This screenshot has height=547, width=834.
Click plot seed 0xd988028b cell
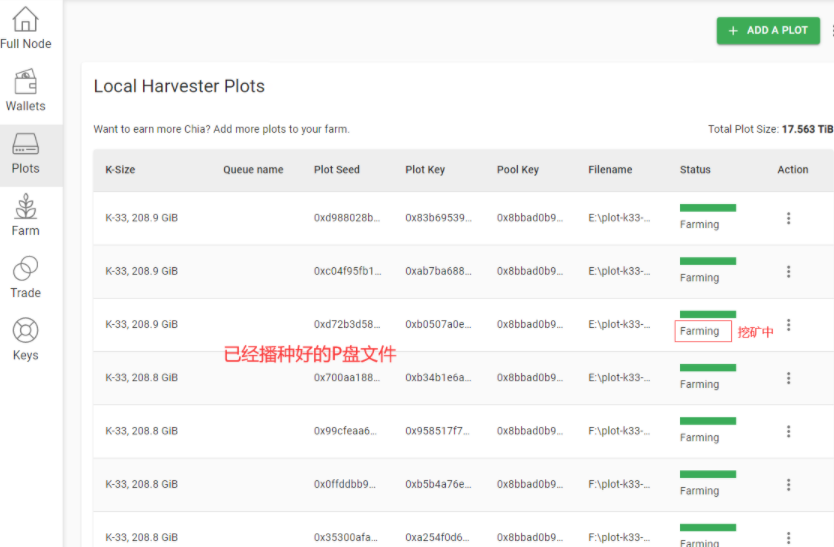click(x=346, y=218)
